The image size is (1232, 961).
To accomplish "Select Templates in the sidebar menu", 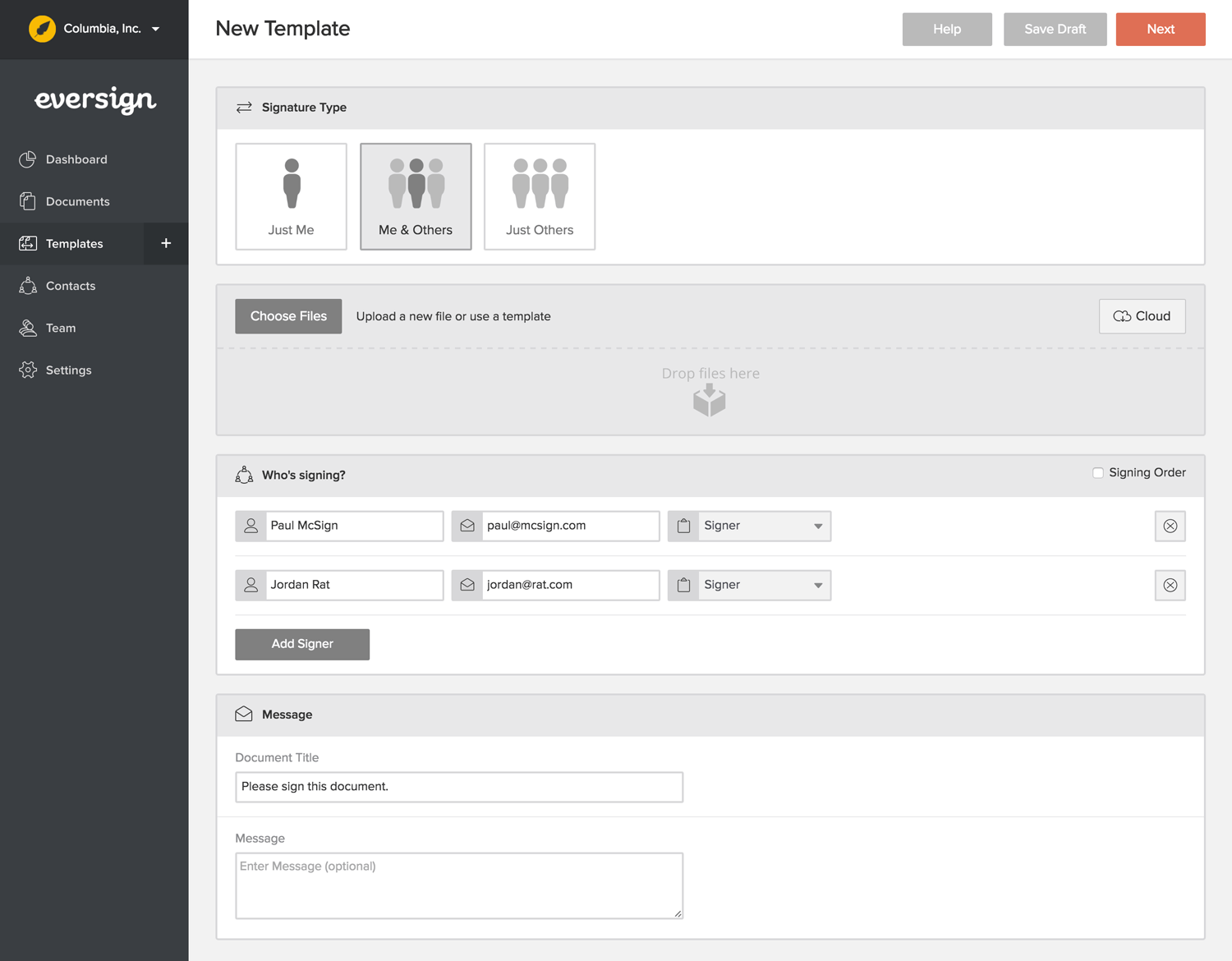I will click(74, 243).
